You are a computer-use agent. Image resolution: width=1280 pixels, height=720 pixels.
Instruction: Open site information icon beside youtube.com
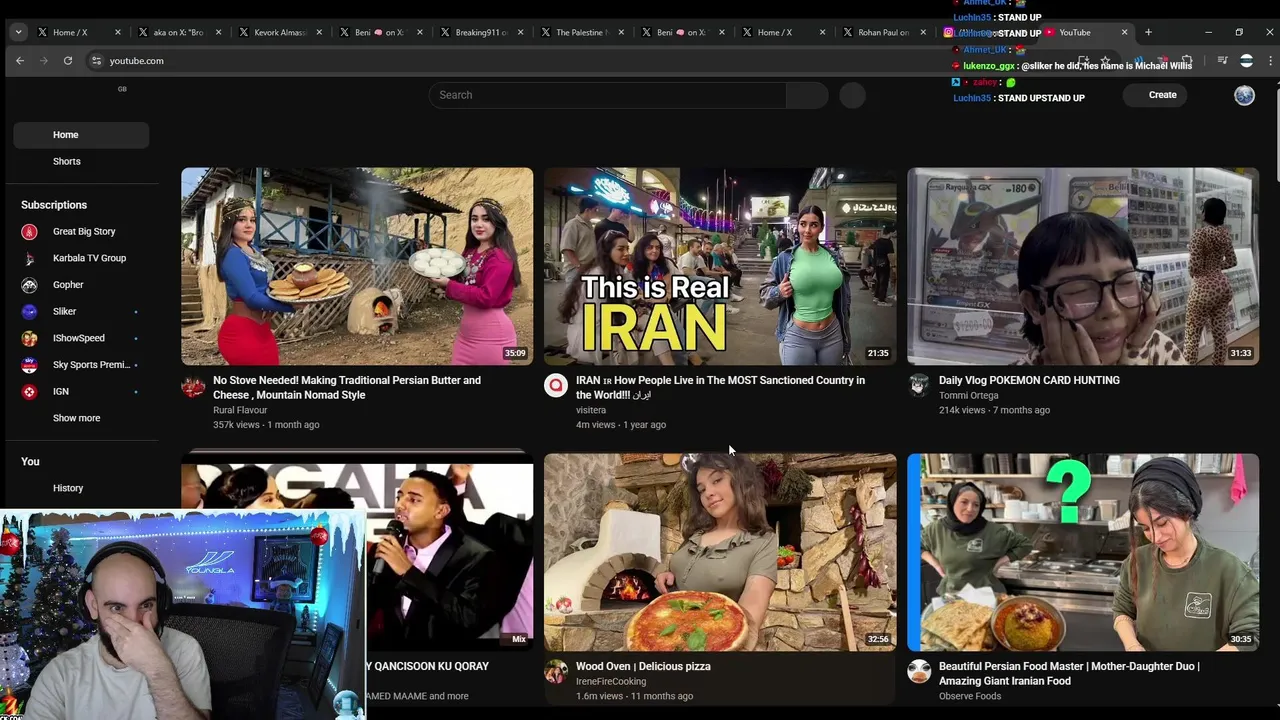coord(96,61)
